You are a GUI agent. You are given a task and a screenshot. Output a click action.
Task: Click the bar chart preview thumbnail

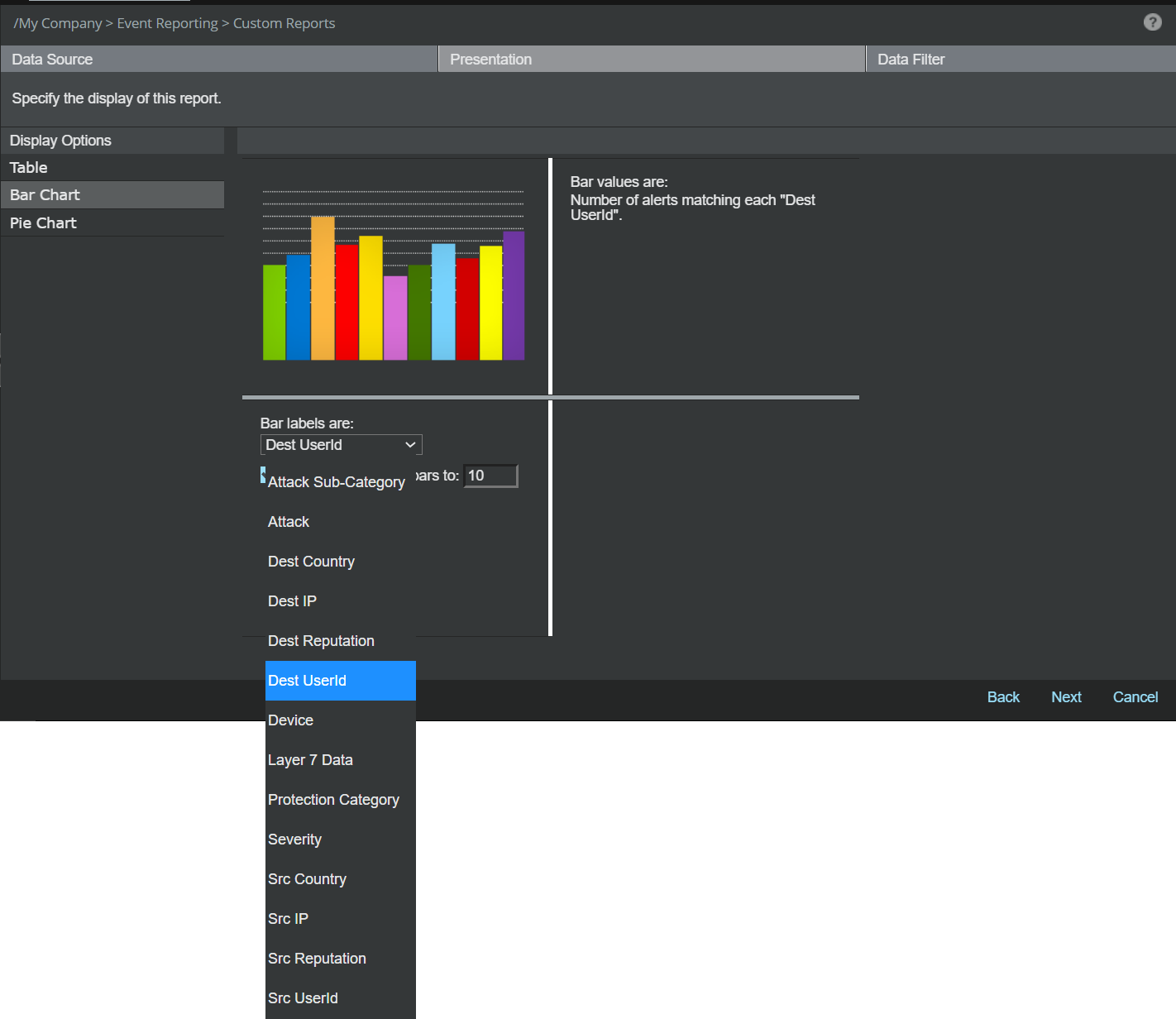coord(393,275)
